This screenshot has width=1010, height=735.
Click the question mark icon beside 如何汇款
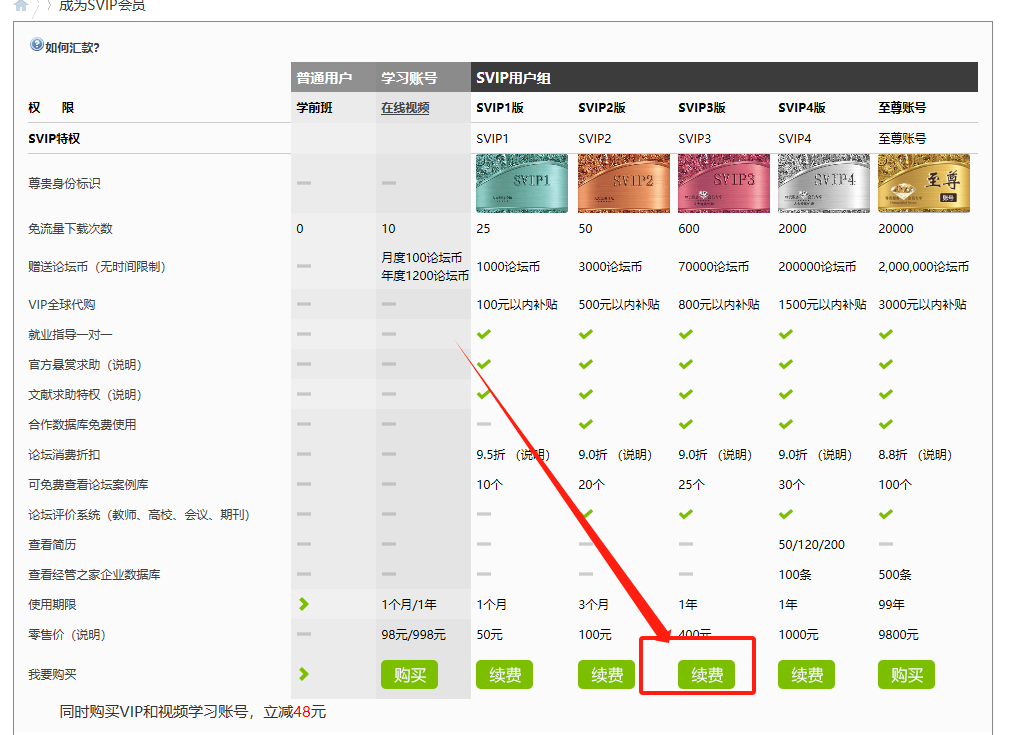[x=37, y=45]
